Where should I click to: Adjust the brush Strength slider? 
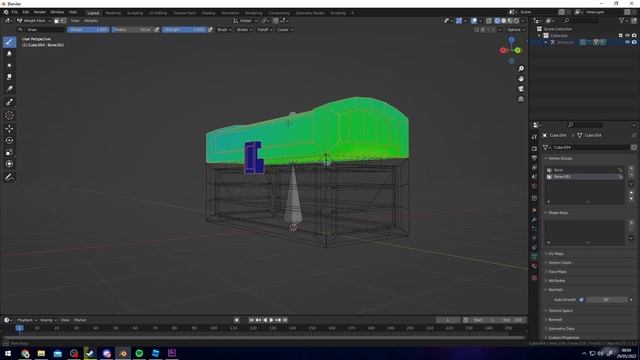tap(184, 29)
